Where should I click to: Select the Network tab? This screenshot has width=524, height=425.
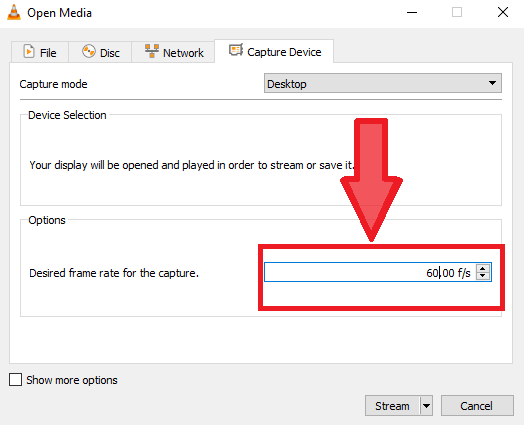point(173,52)
